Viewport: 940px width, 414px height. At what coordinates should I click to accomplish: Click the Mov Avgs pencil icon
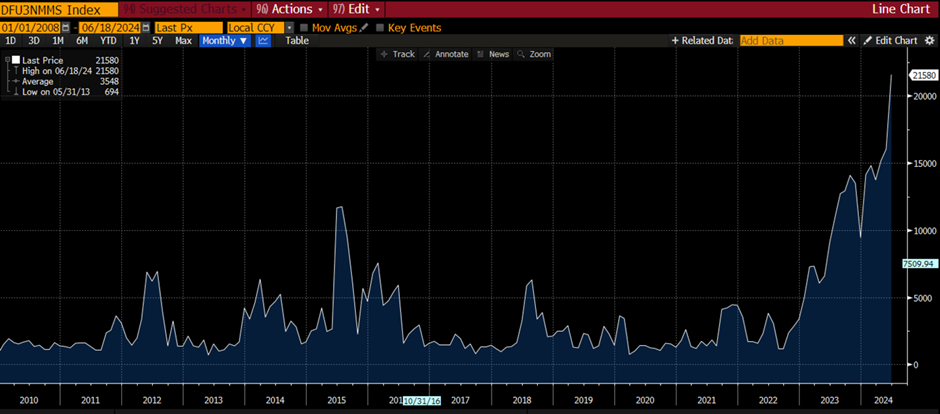(x=364, y=28)
